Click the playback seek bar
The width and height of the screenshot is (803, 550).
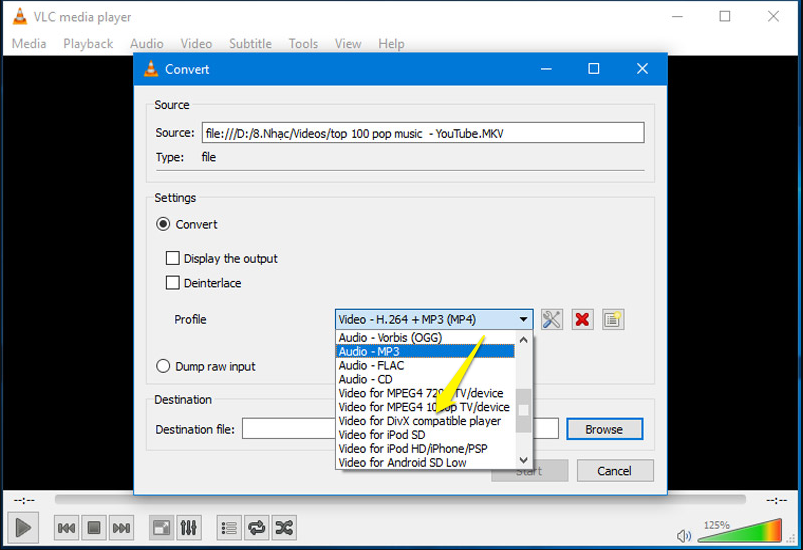pyautogui.click(x=400, y=499)
